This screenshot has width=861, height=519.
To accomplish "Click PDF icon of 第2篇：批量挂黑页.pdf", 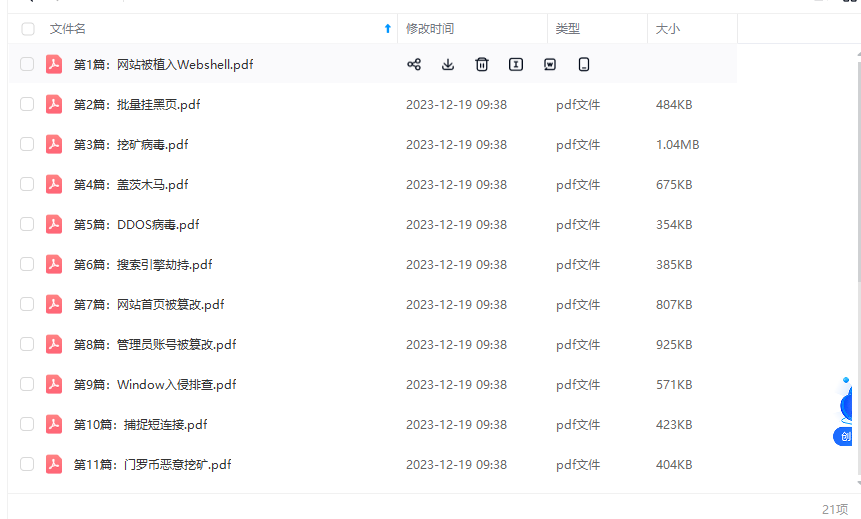I will (x=54, y=104).
